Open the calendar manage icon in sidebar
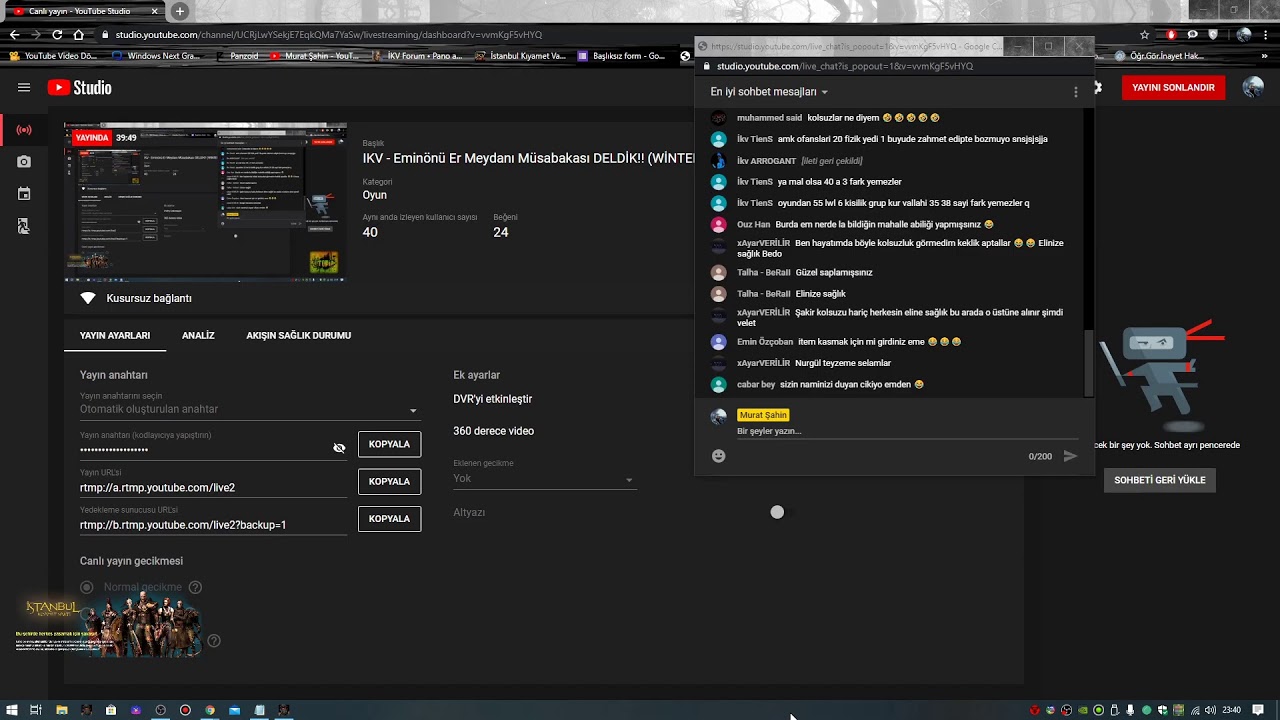This screenshot has height=720, width=1280. click(24, 194)
